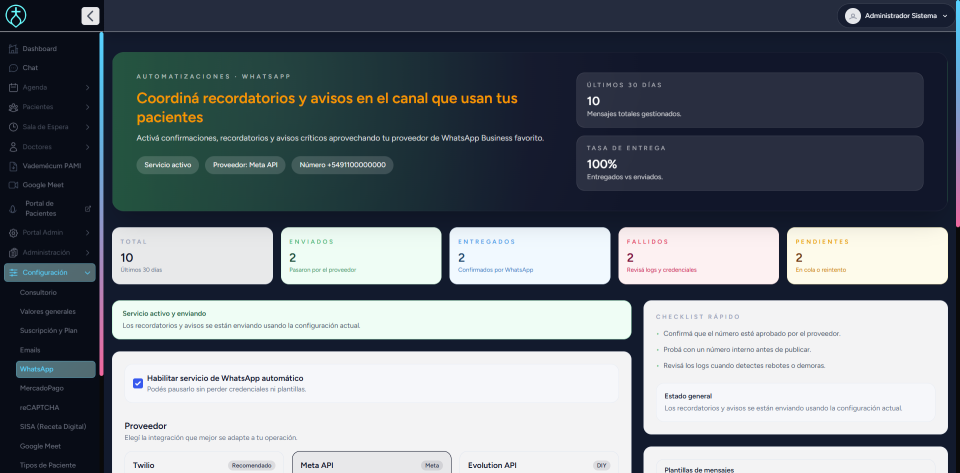The image size is (960, 473).
Task: Collapse the Configuración section
Action: 88,272
